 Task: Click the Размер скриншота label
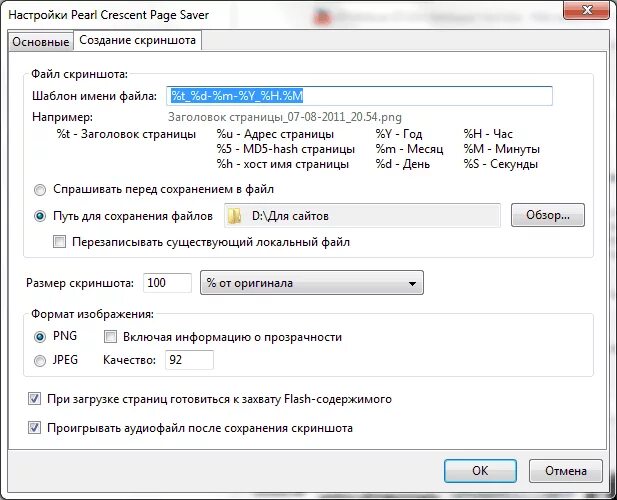[80, 283]
